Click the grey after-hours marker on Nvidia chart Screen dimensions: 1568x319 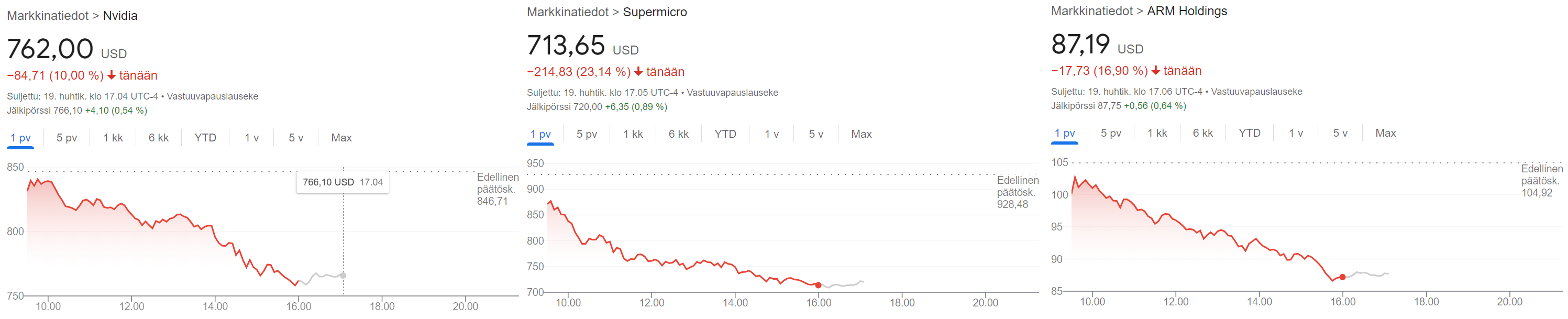[x=344, y=275]
